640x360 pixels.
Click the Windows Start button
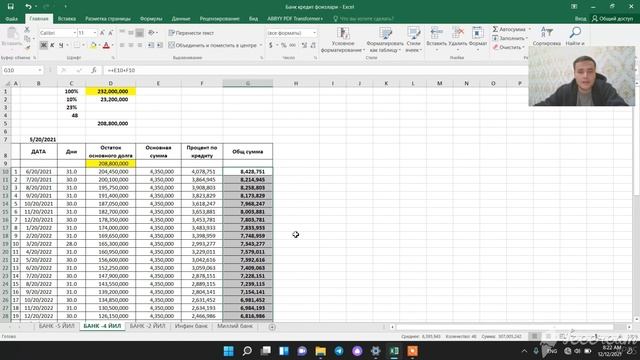point(229,351)
